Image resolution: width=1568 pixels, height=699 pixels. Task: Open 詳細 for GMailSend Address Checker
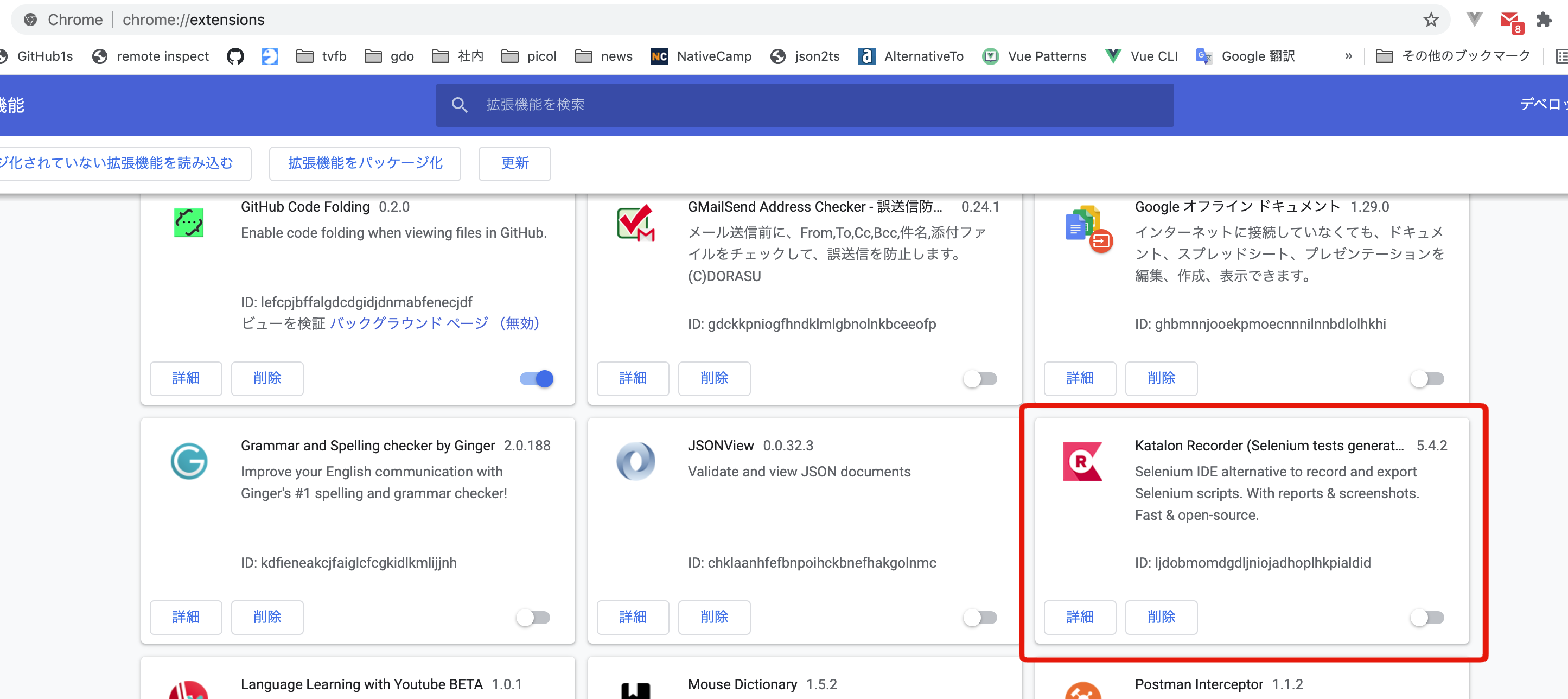(x=633, y=378)
